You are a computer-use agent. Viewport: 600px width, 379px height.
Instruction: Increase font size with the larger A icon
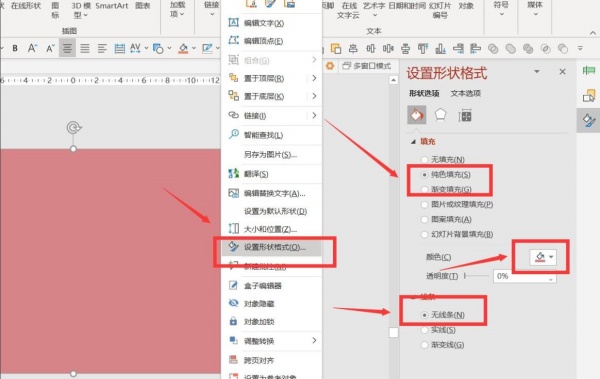pyautogui.click(x=32, y=48)
